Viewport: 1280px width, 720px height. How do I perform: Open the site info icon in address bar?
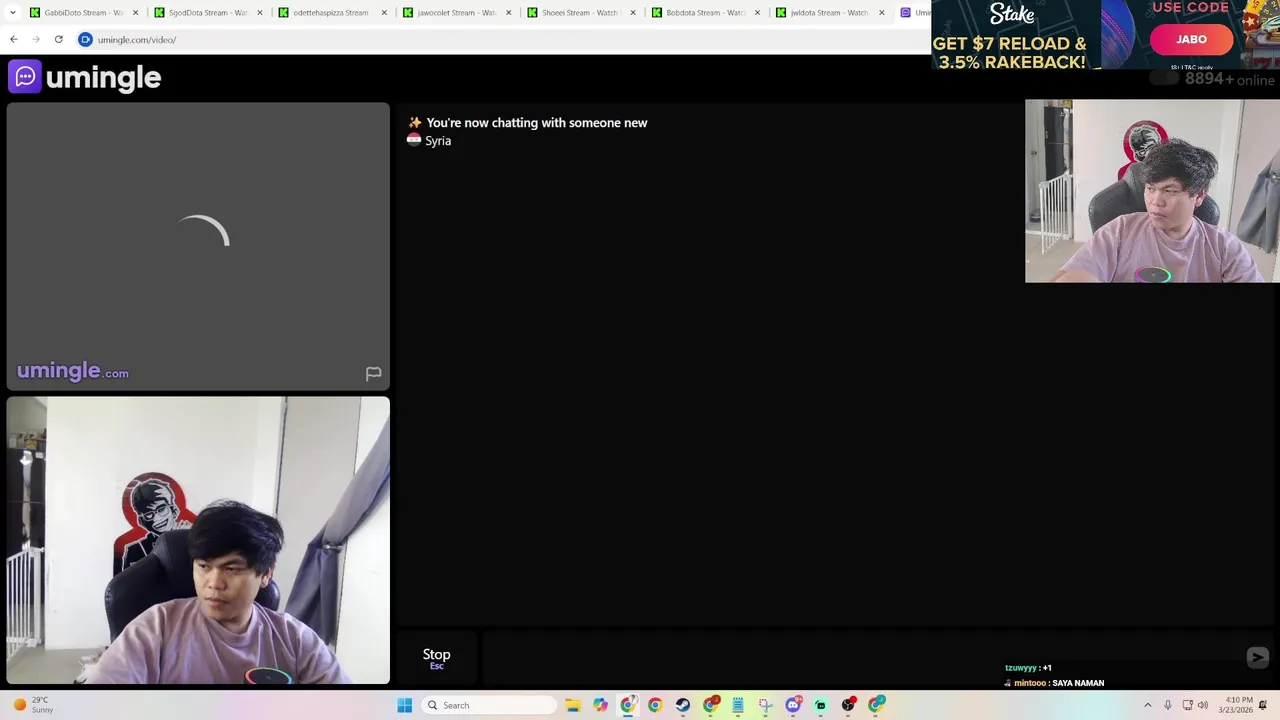[85, 39]
